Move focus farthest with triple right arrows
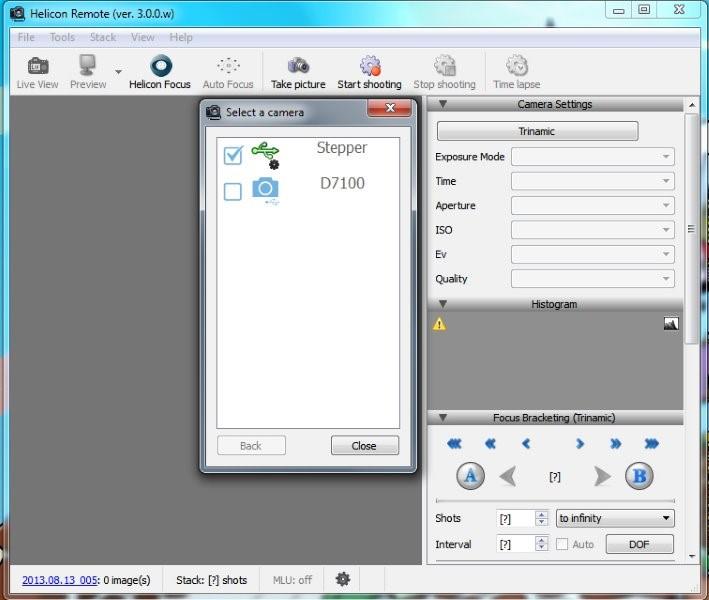 (x=651, y=444)
